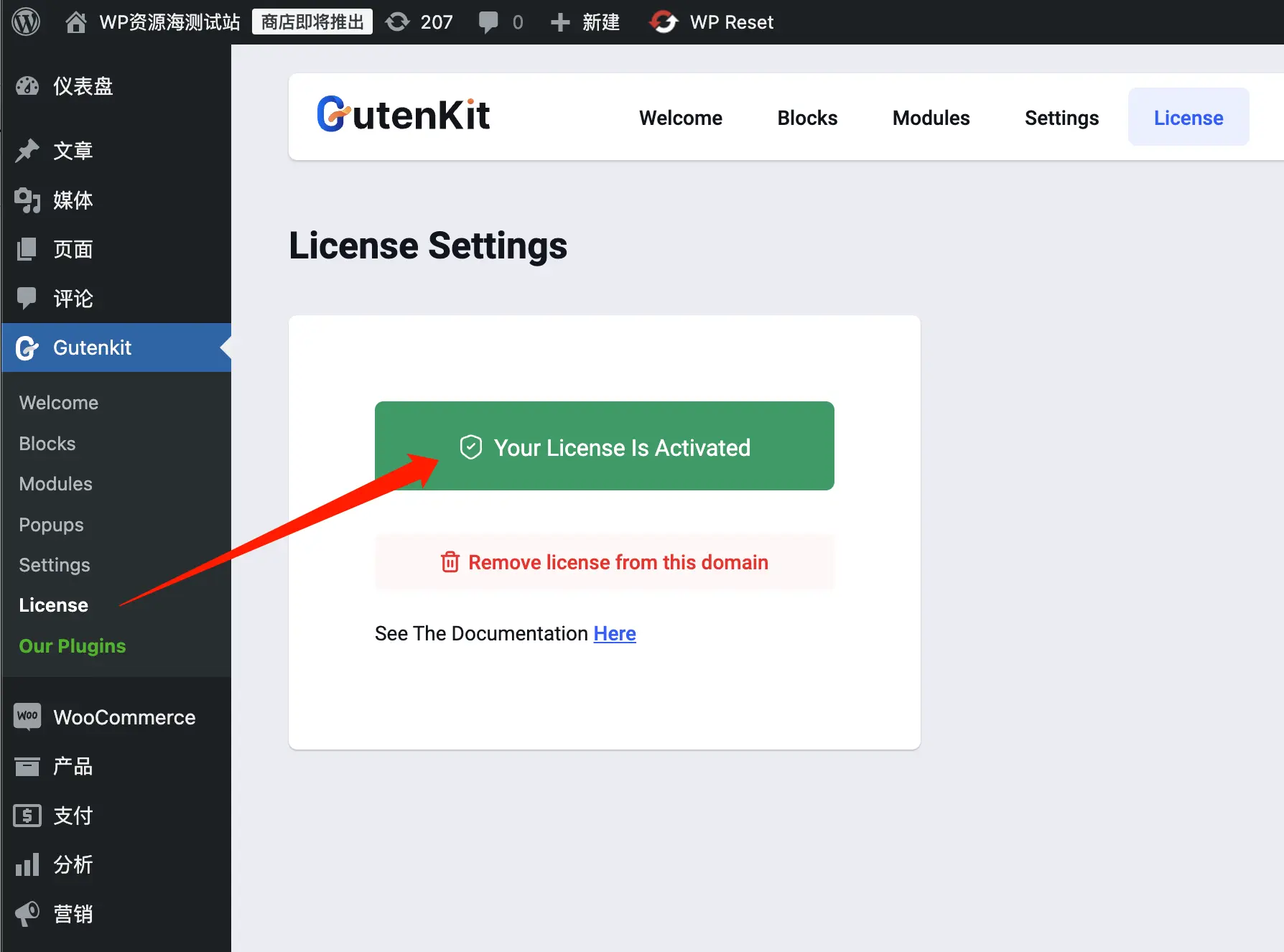Click the WordPress logo in the admin bar
This screenshot has height=952, width=1284.
pyautogui.click(x=26, y=22)
